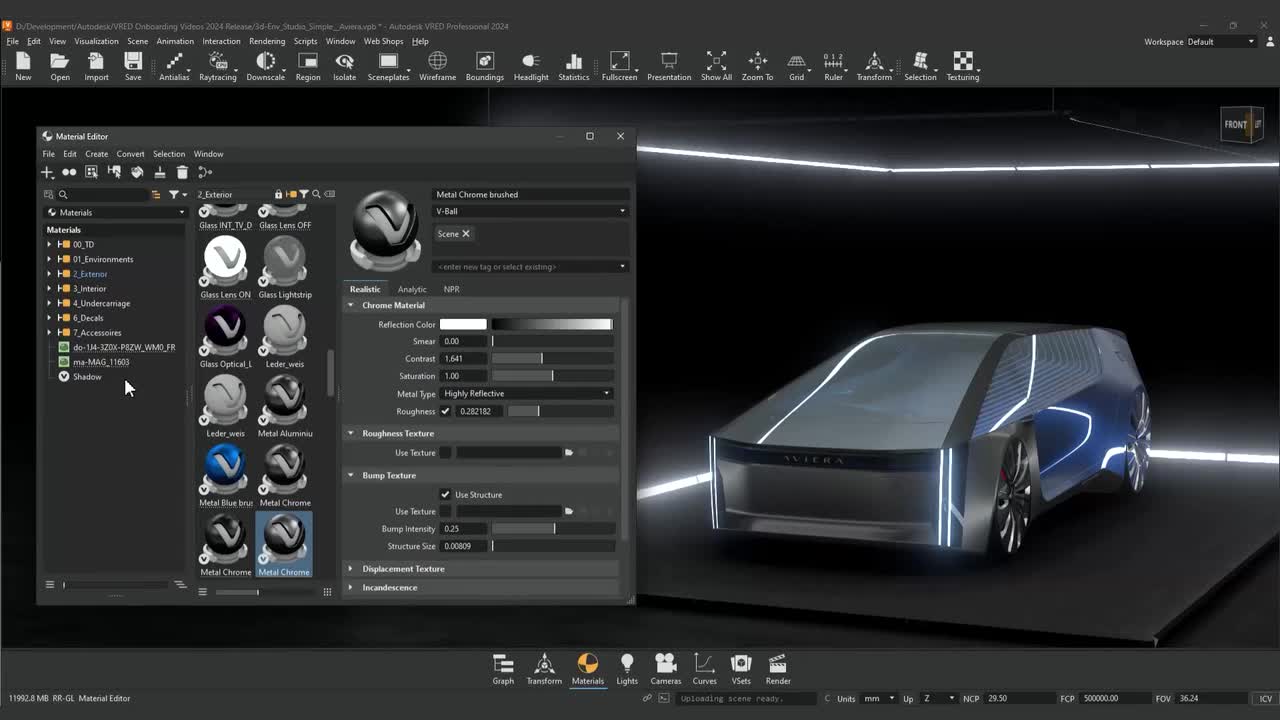Open the V-Ball preview shape dropdown
This screenshot has width=1280, height=720.
point(531,211)
